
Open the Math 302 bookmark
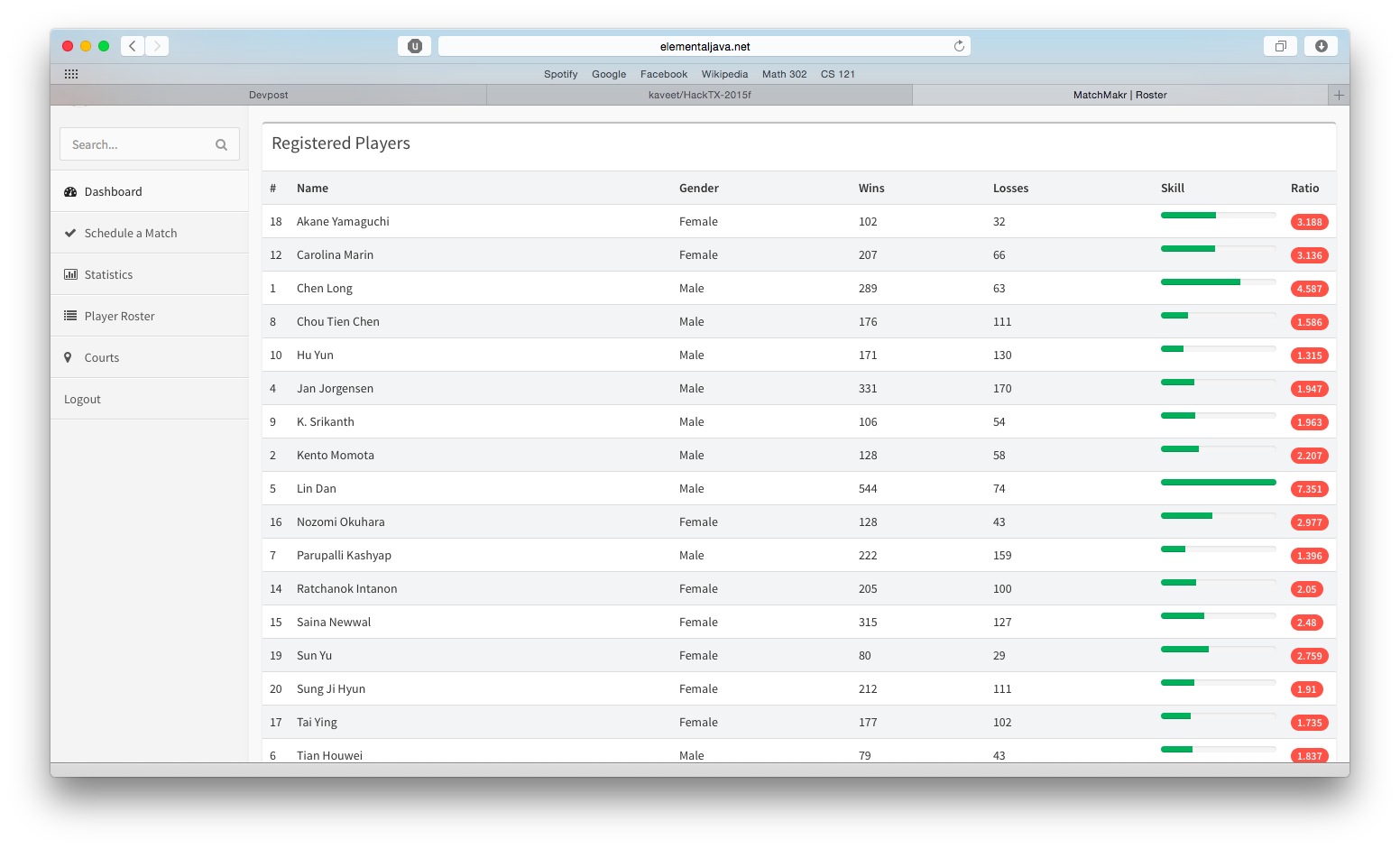tap(784, 74)
